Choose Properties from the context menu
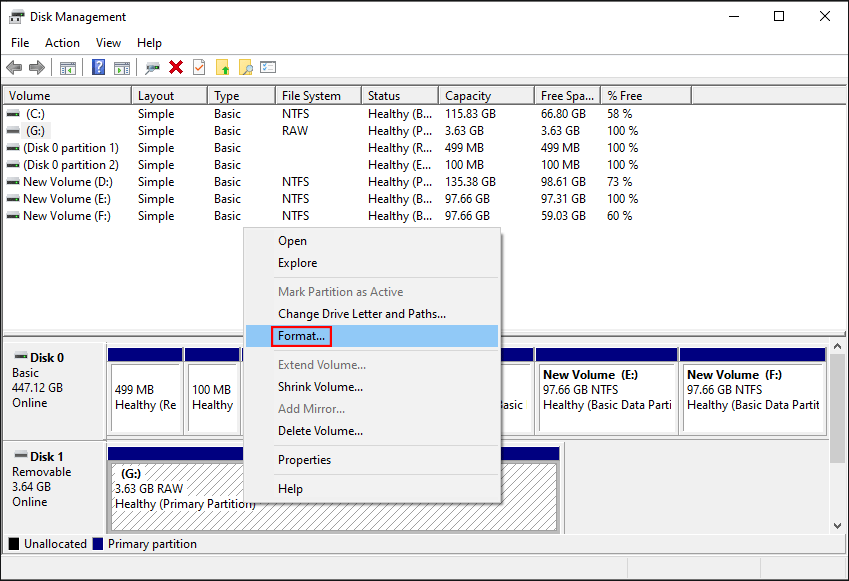The width and height of the screenshot is (849, 581). pos(304,459)
